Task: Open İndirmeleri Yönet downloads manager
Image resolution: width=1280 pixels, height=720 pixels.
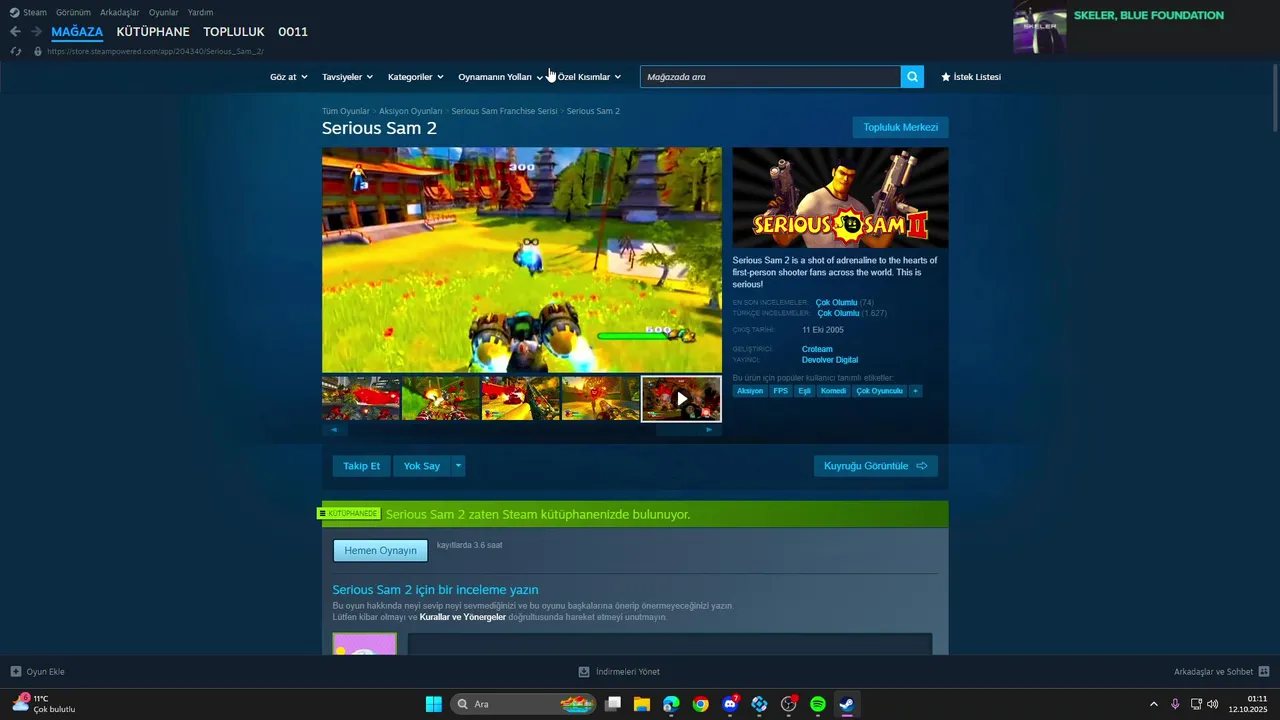Action: tap(619, 672)
